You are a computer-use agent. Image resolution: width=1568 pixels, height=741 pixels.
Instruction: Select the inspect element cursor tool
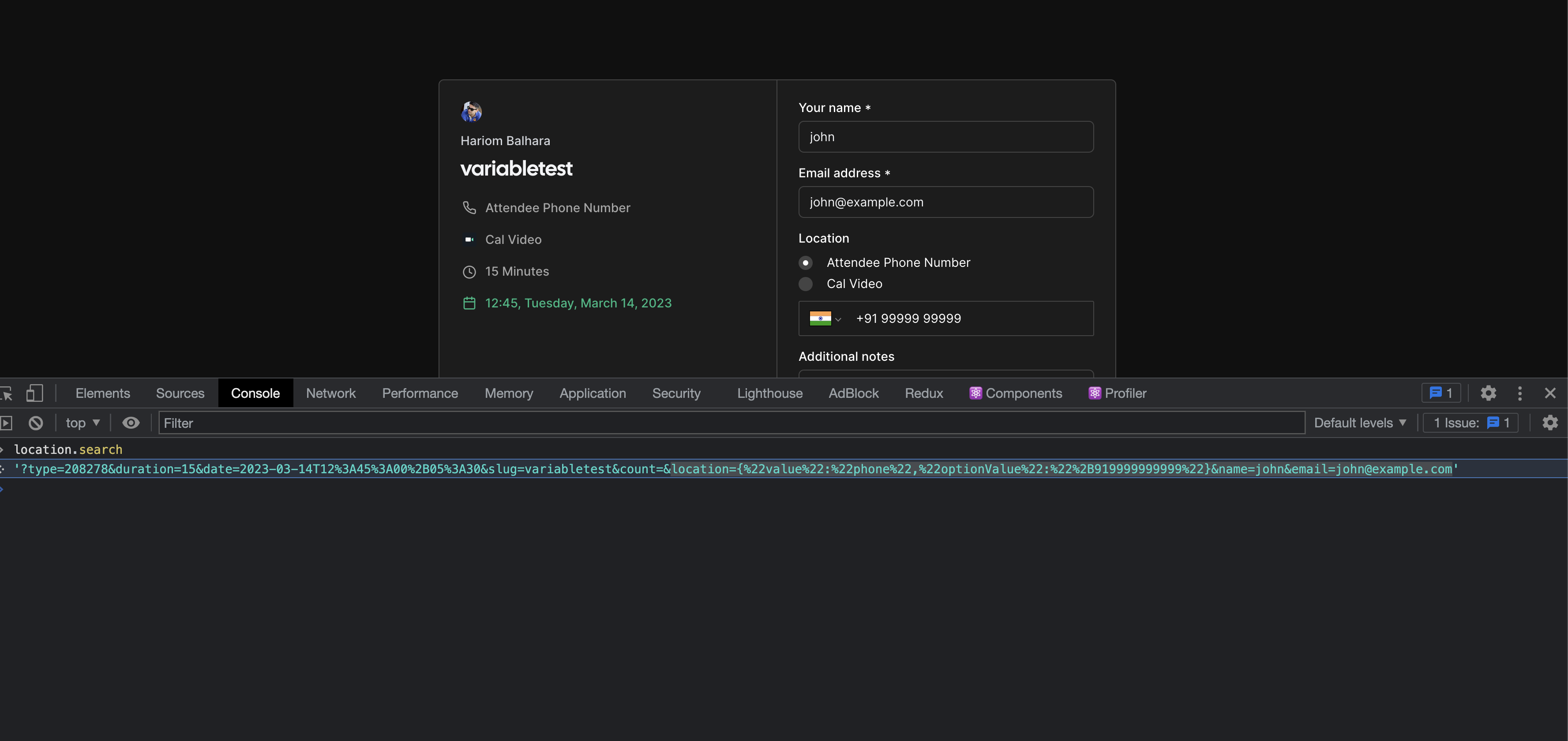point(7,393)
